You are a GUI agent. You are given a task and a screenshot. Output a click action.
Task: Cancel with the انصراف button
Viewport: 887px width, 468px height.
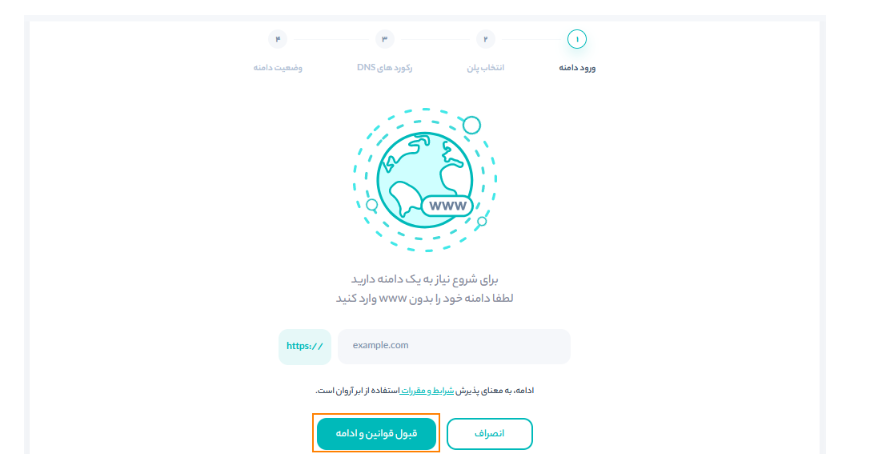(489, 433)
